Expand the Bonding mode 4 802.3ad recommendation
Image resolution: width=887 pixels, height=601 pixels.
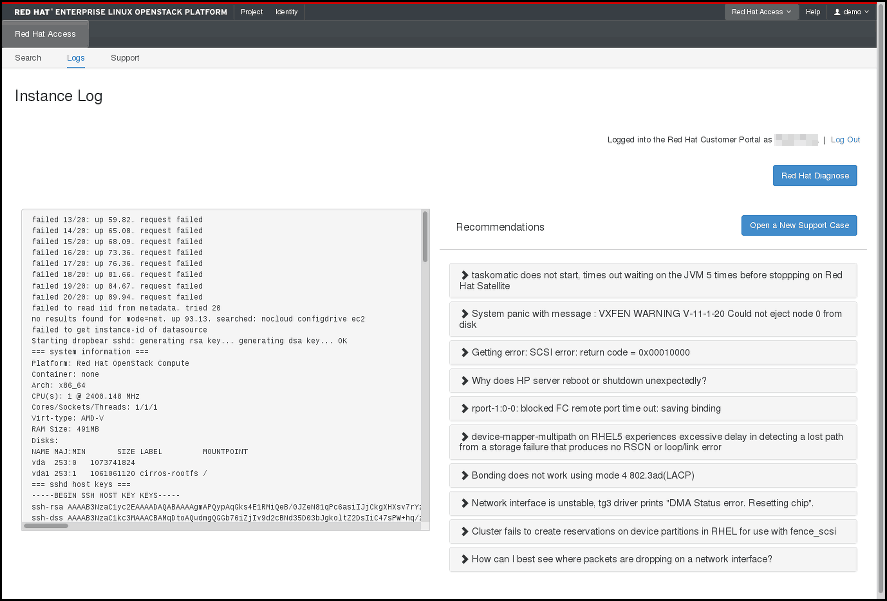pyautogui.click(x=653, y=474)
